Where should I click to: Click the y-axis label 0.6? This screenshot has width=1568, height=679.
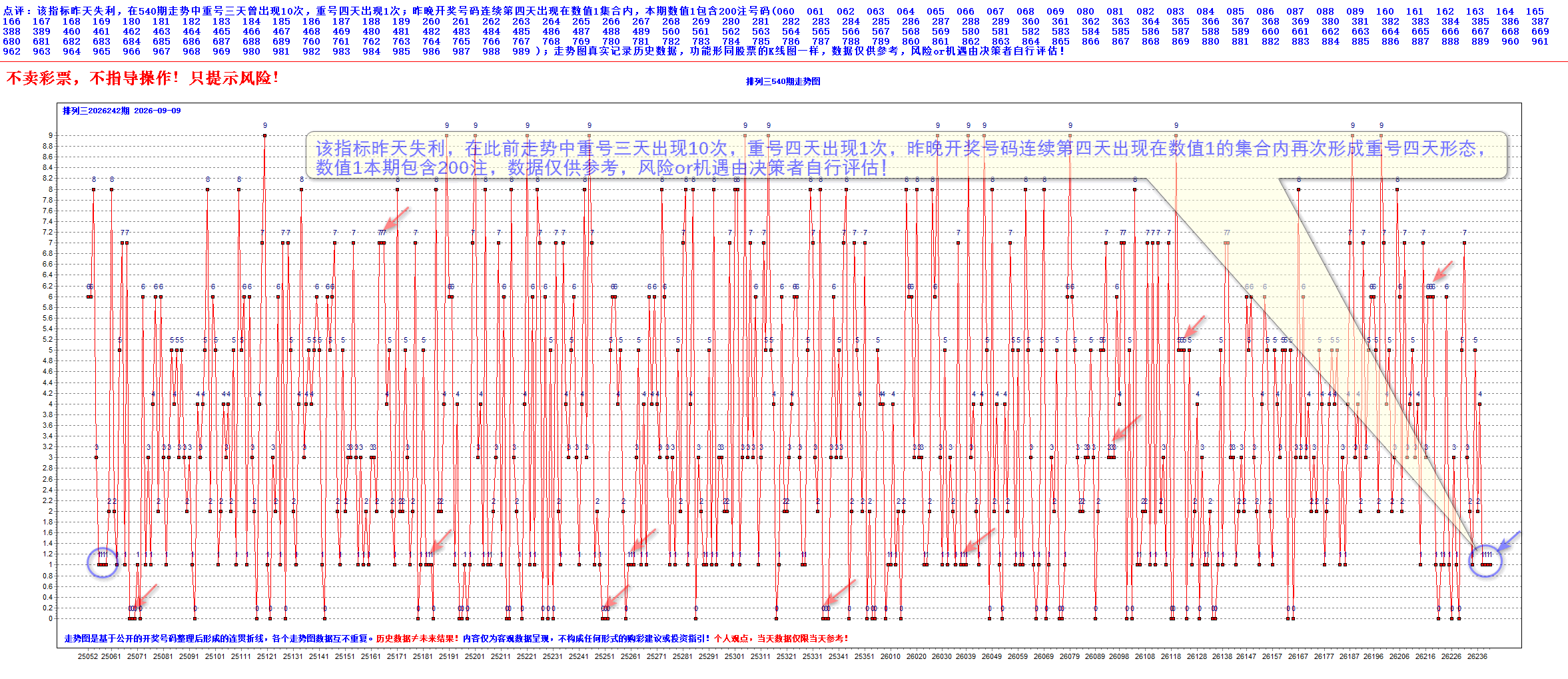pos(48,586)
